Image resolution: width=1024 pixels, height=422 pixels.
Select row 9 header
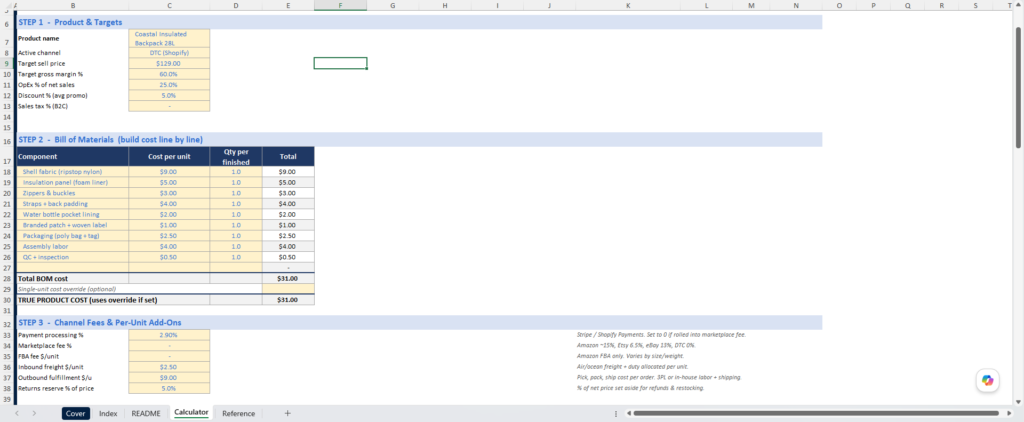tap(6, 63)
